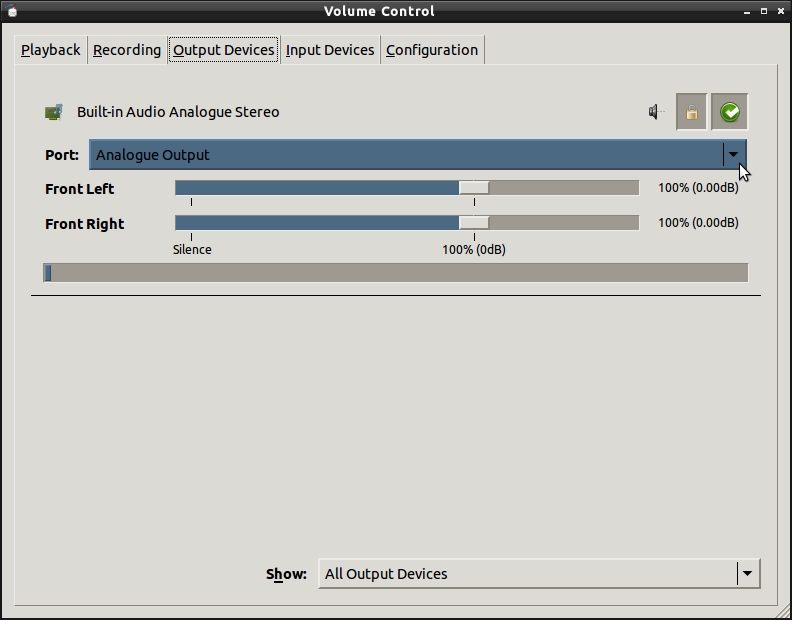Open the Recording tab
The height and width of the screenshot is (620, 792).
127,50
